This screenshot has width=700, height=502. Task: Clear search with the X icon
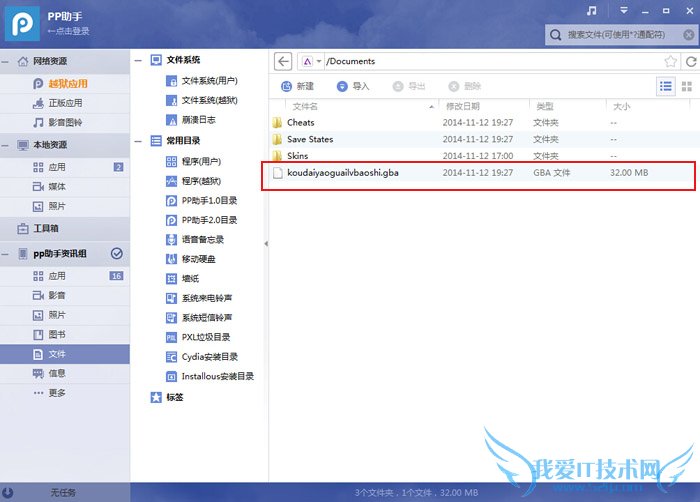pos(689,35)
